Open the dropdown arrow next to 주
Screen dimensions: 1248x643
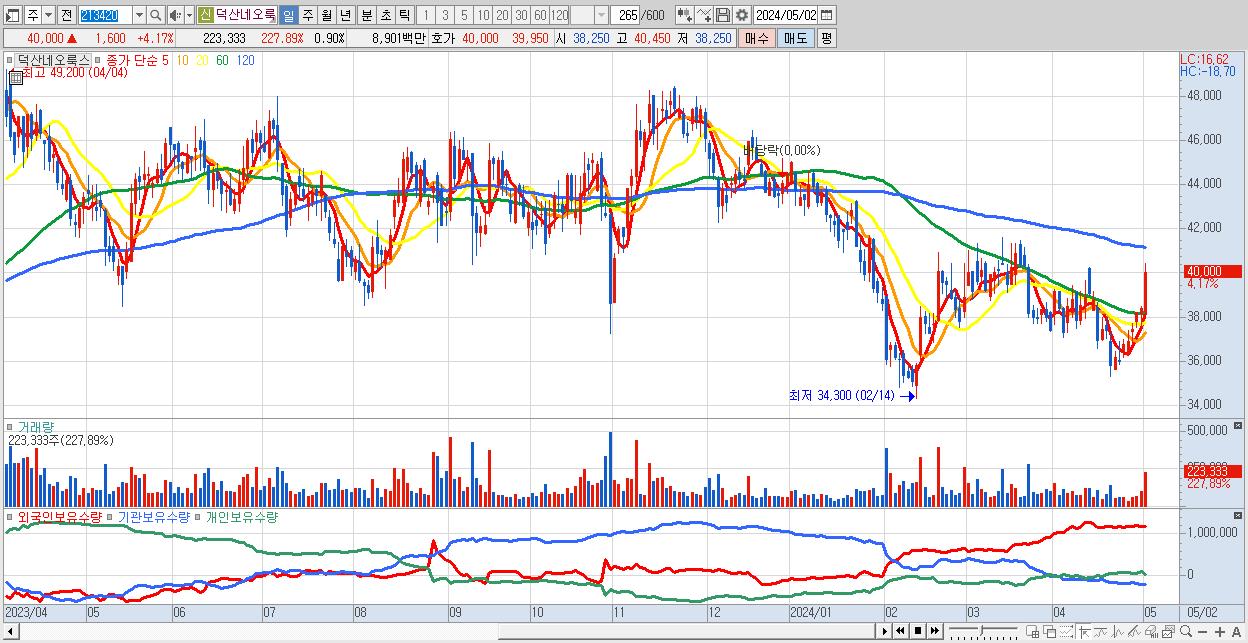[x=49, y=15]
